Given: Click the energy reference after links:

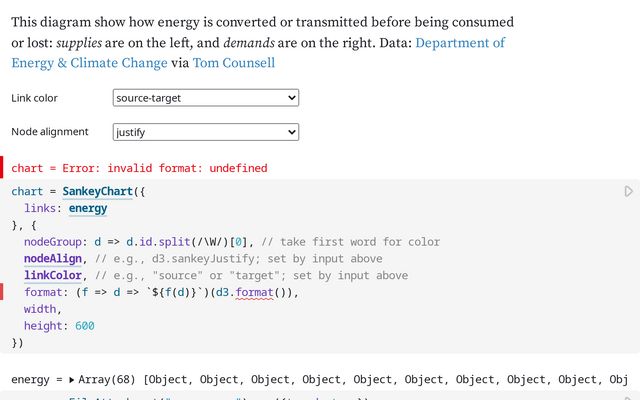Looking at the screenshot, I should pos(88,208).
